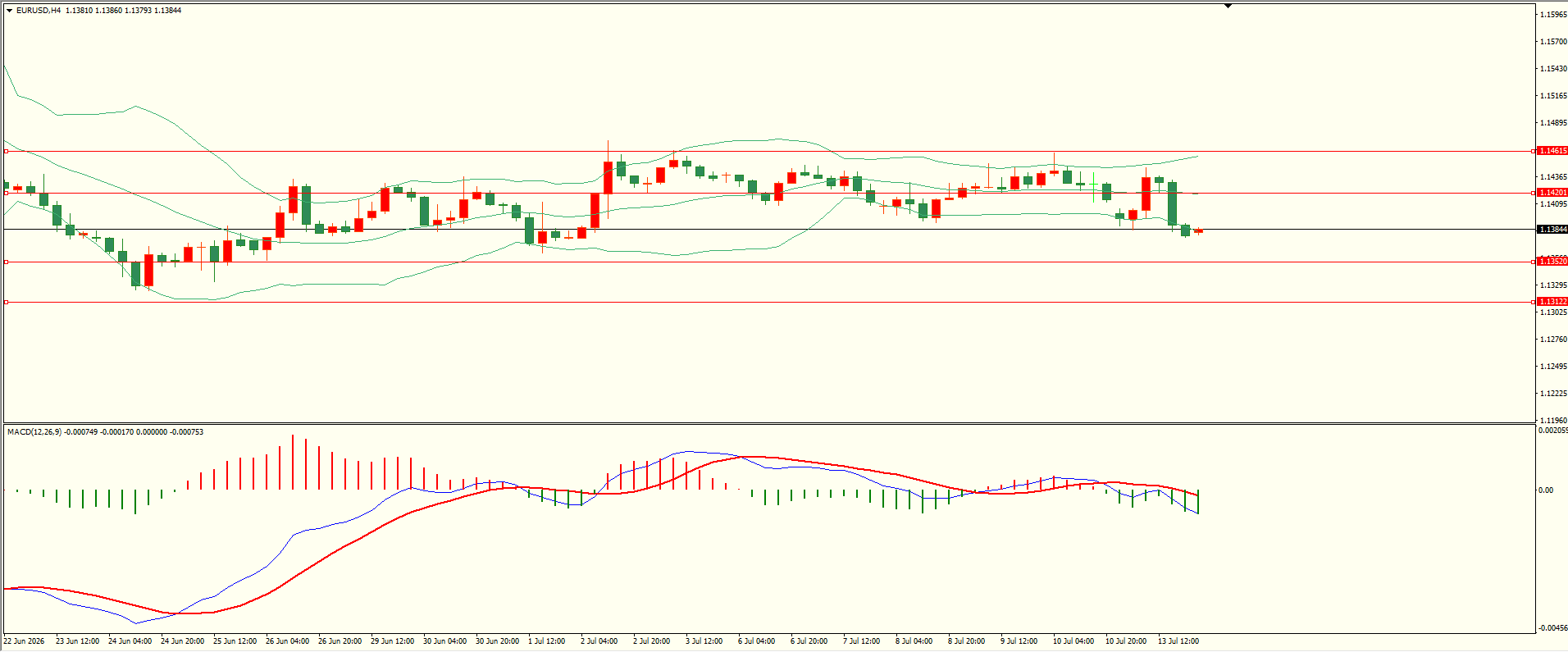
Task: Click the 2 Jul 04:00 time axis label
Action: coord(599,641)
